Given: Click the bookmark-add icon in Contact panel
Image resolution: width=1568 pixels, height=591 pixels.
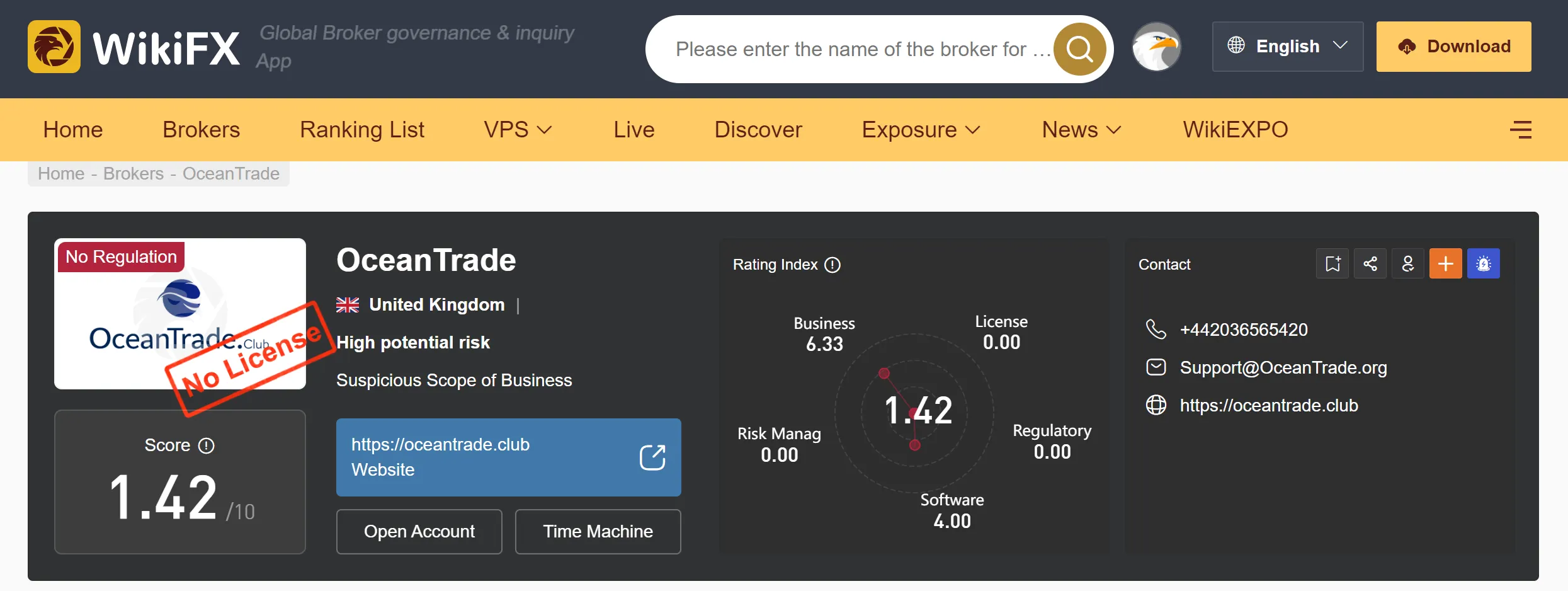Looking at the screenshot, I should tap(1332, 263).
